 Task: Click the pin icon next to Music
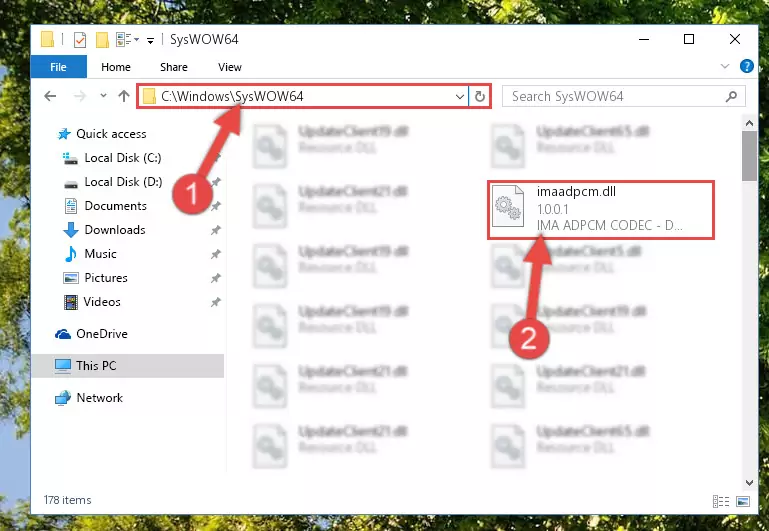tap(215, 254)
